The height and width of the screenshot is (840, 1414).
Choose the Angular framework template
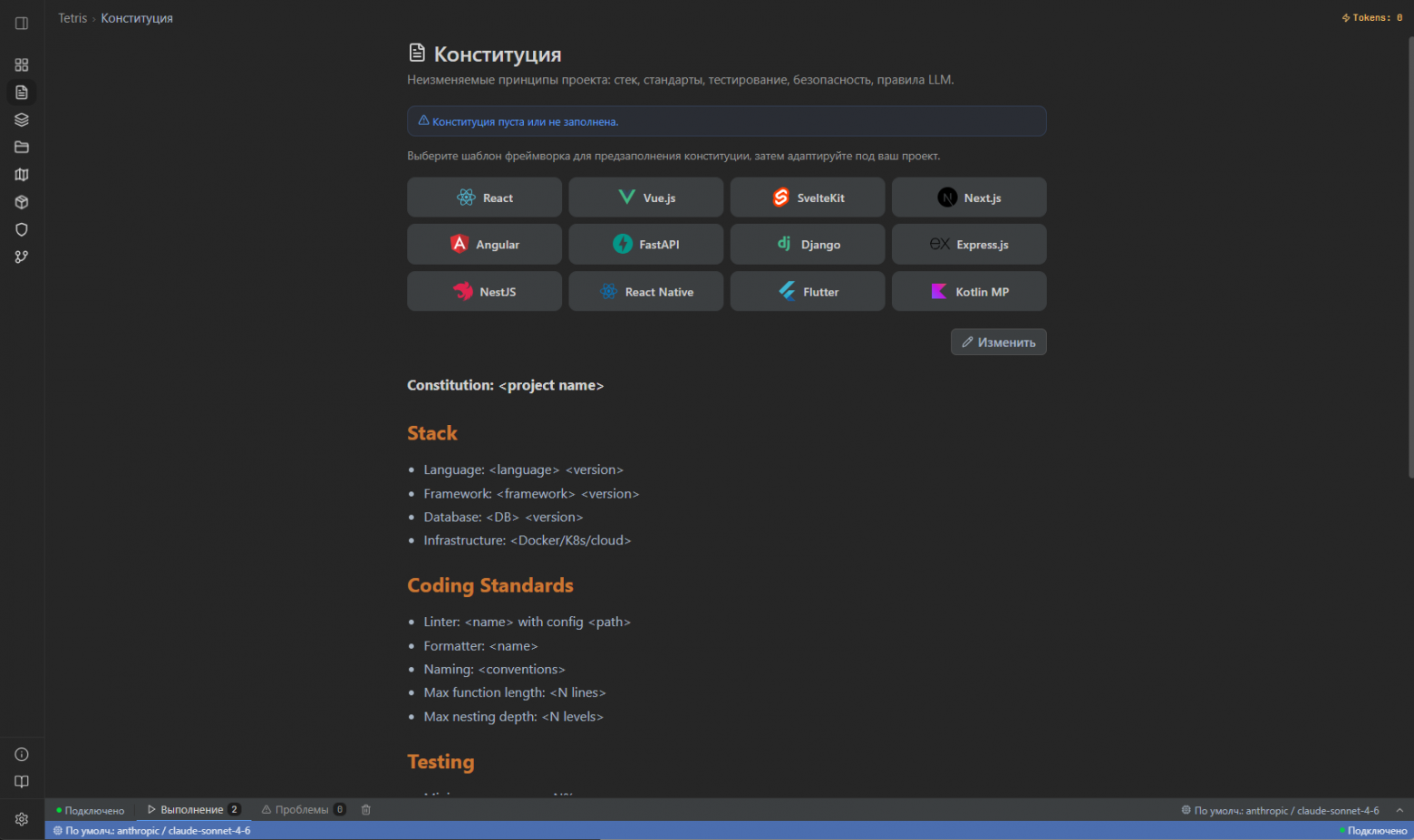(484, 245)
